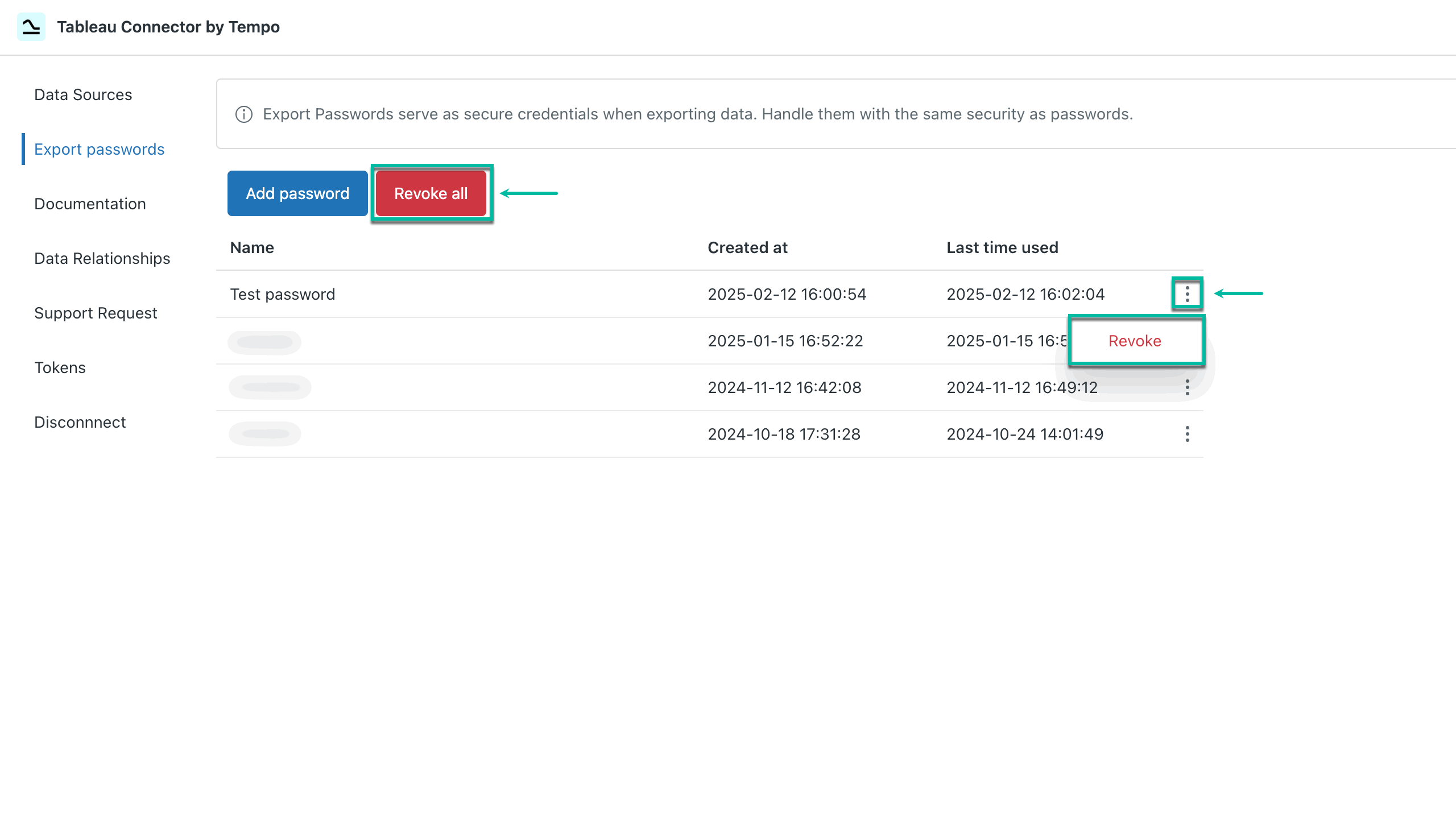The width and height of the screenshot is (1456, 819).
Task: Select Revoke in the open context menu
Action: (x=1135, y=341)
